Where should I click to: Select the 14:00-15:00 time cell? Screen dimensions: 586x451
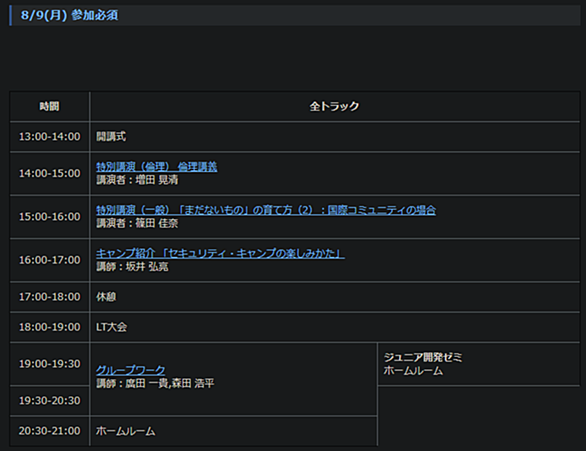coord(50,173)
